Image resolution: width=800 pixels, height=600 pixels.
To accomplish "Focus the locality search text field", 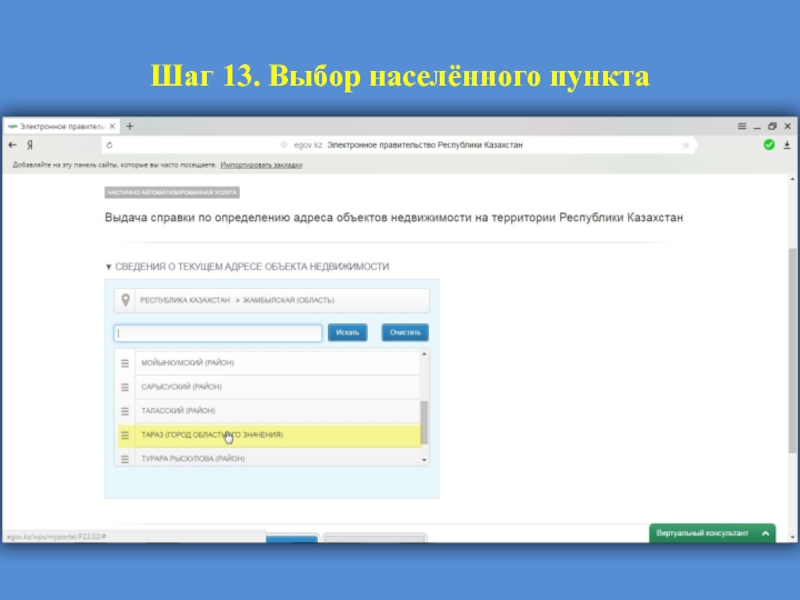I will (218, 333).
